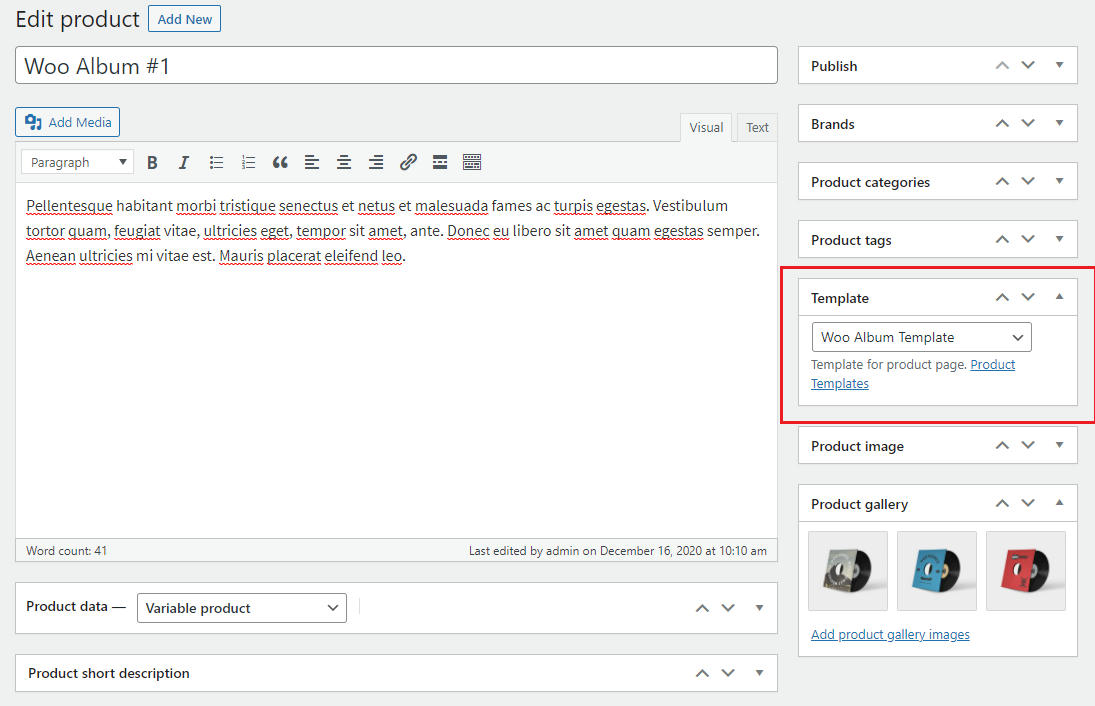Click the Add New button
Image resolution: width=1095 pixels, height=706 pixels.
(x=184, y=20)
